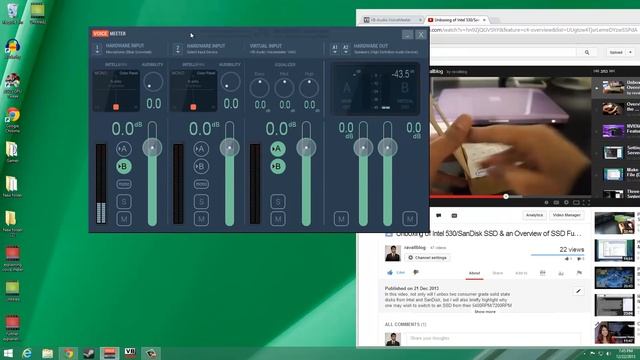Open video settings gear in player
This screenshot has height=360, width=640.
pyautogui.click(x=566, y=202)
